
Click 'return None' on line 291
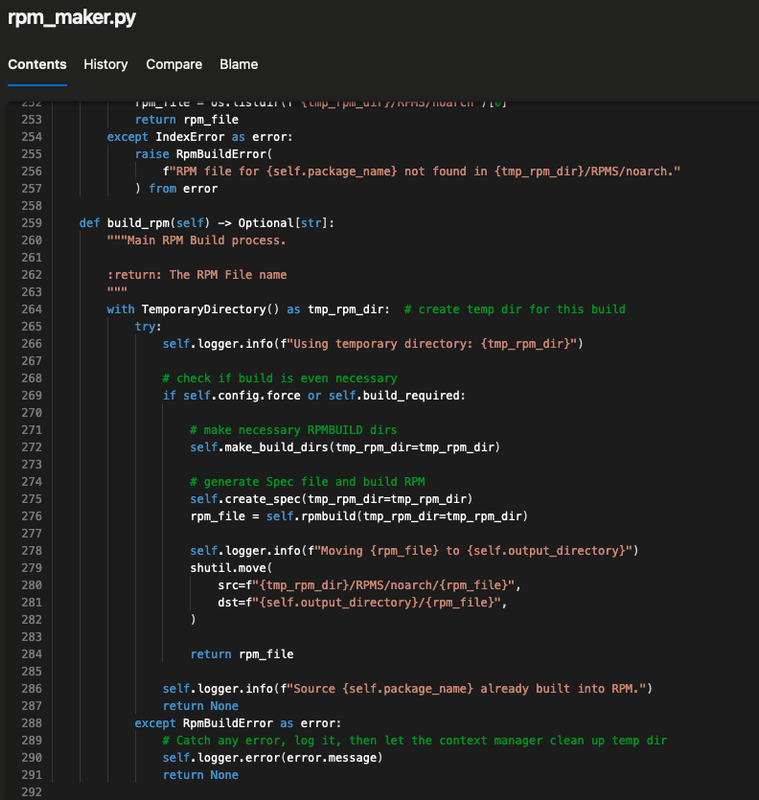200,775
